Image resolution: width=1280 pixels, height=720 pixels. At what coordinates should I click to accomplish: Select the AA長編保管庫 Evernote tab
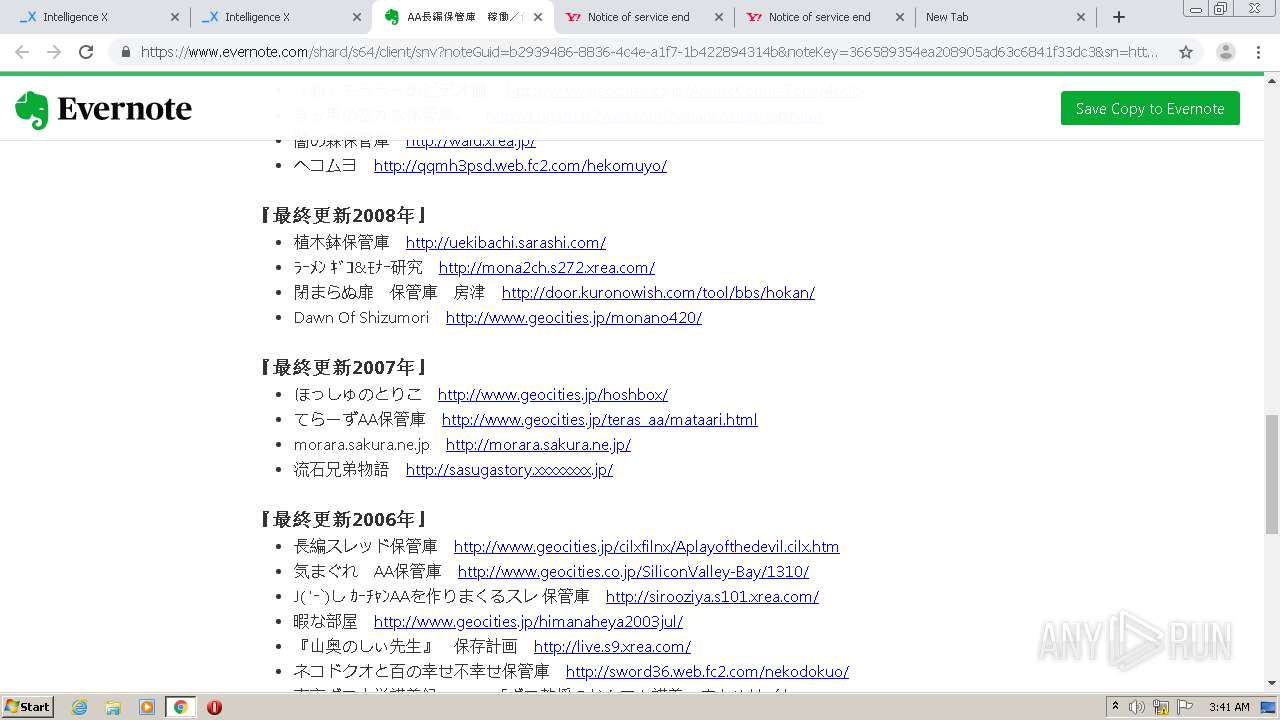(462, 17)
